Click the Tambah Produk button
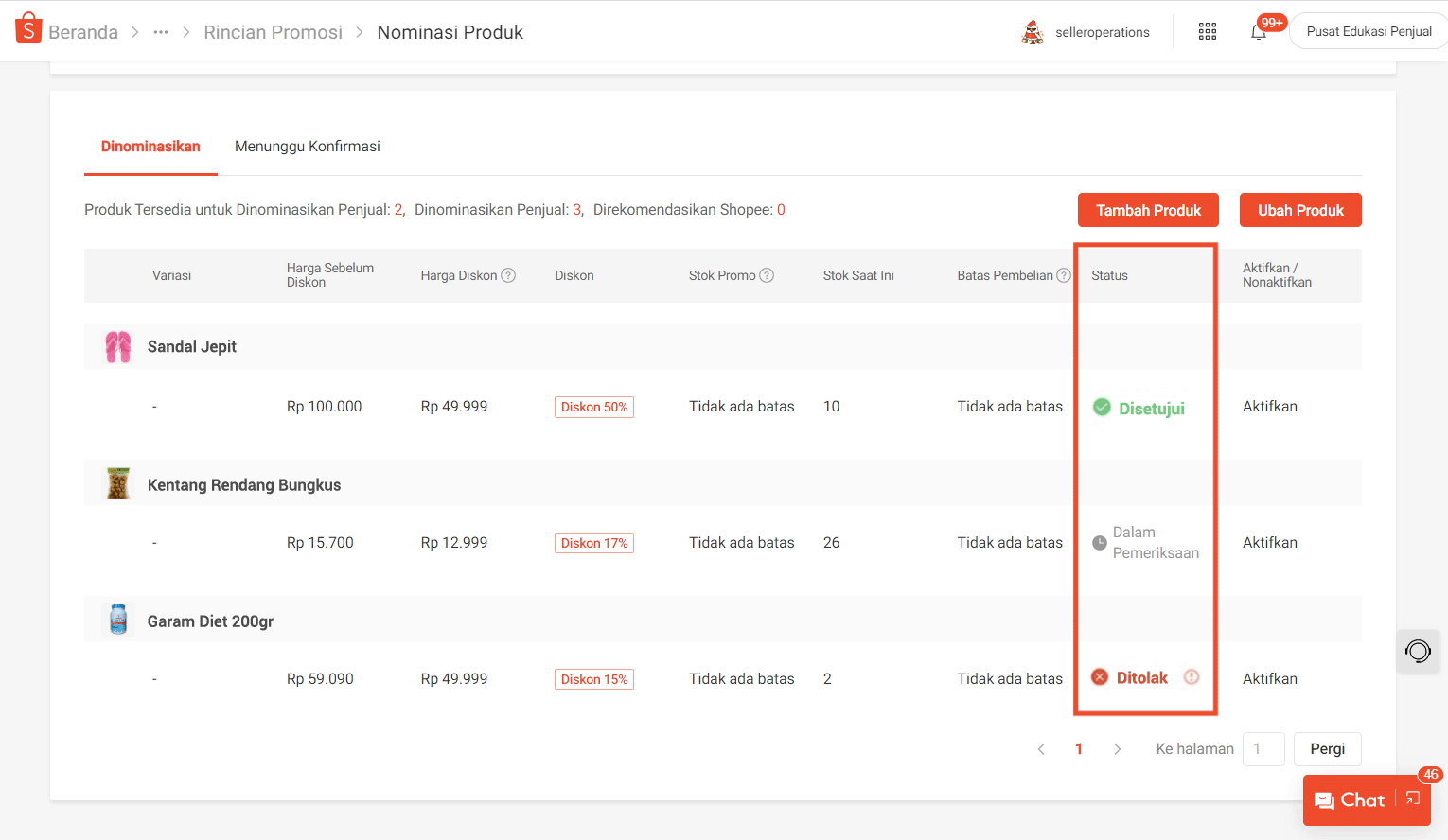 point(1148,210)
